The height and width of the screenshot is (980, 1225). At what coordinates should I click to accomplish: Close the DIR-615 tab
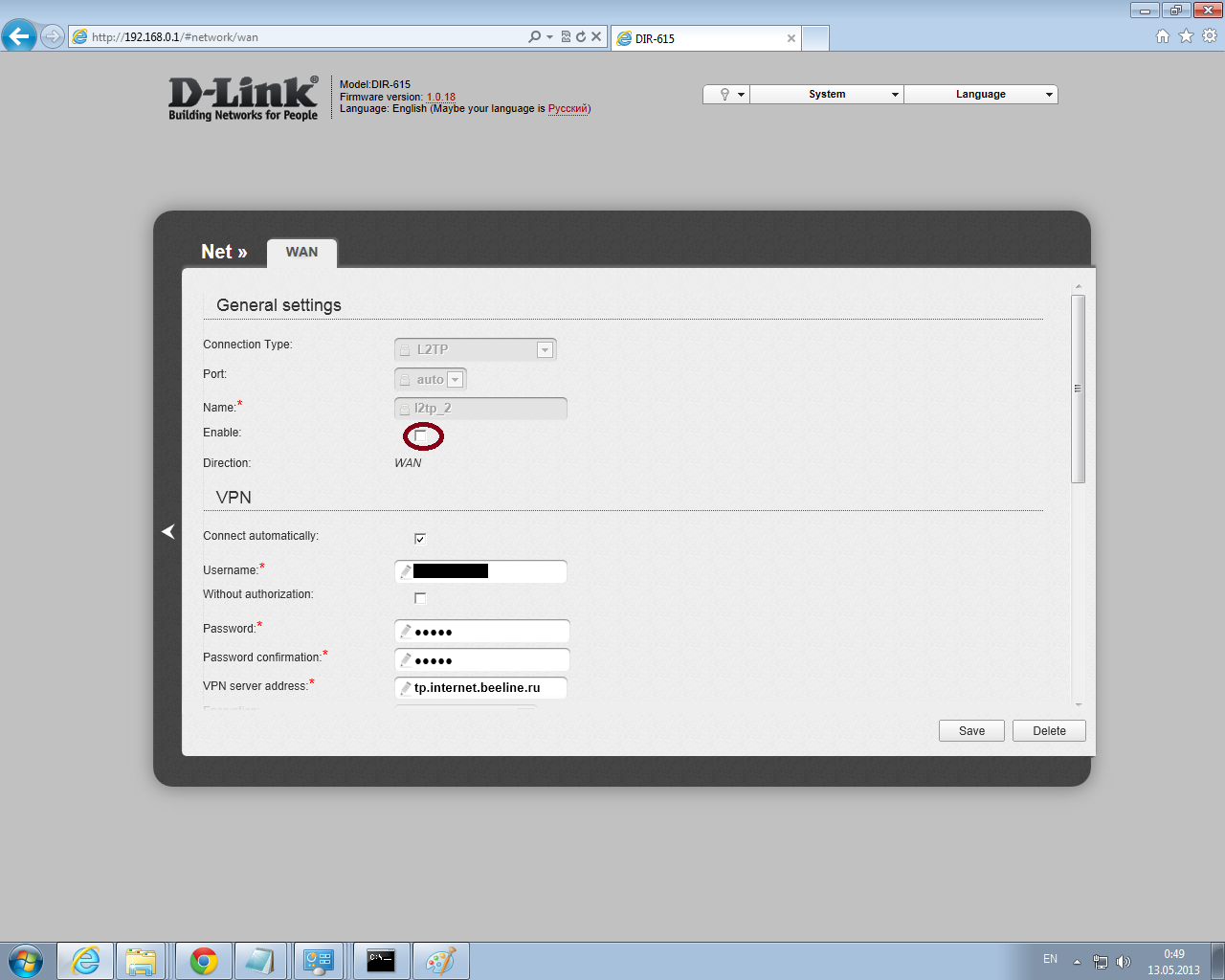791,38
